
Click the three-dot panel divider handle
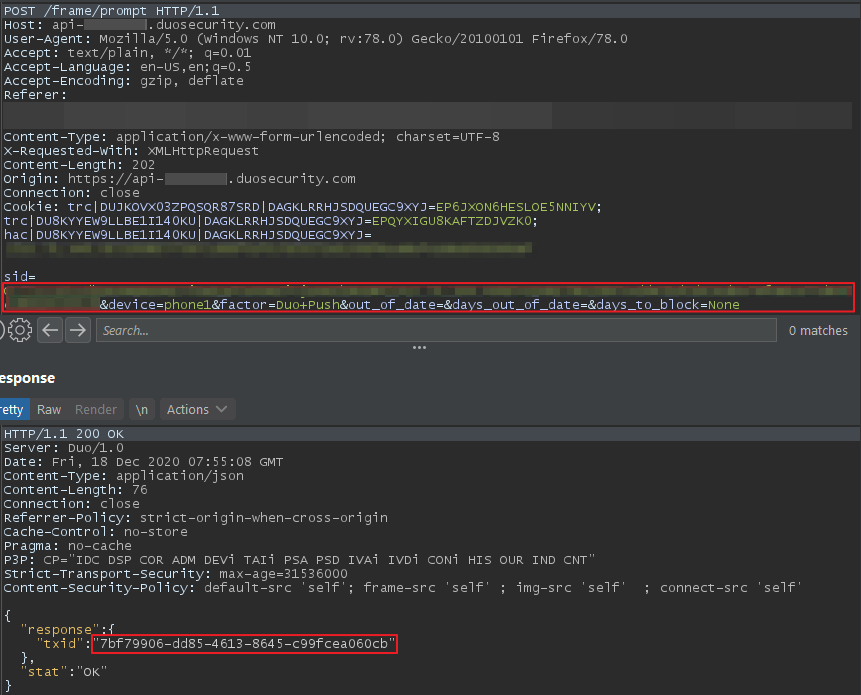[420, 348]
